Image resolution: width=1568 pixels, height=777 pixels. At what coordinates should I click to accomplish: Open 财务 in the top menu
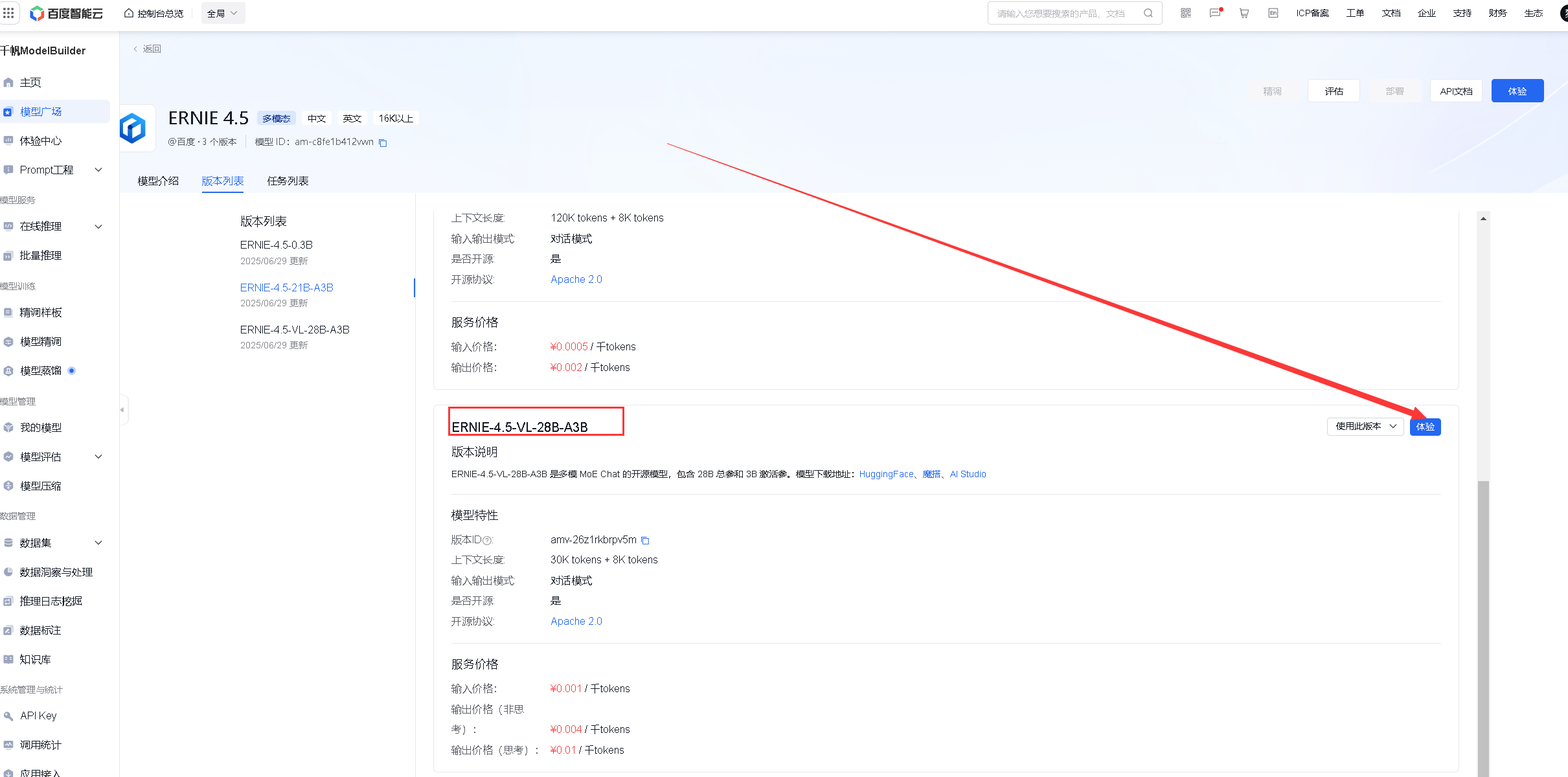tap(1497, 13)
